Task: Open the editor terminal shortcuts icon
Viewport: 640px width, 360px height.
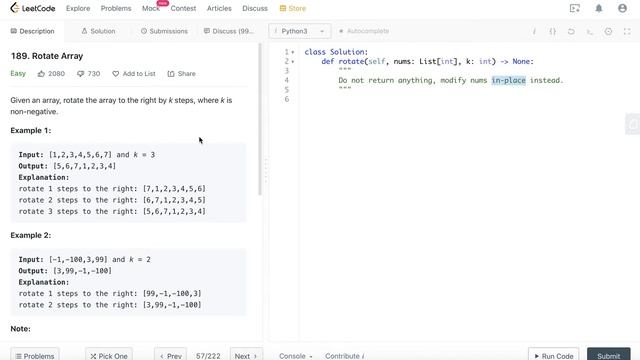Action: click(x=590, y=31)
